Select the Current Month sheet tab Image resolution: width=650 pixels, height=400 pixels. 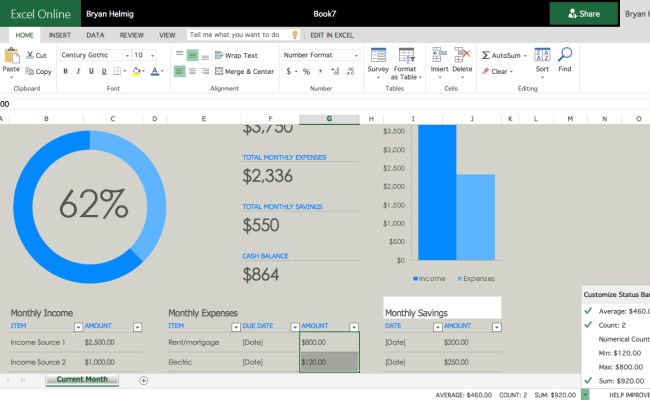[x=82, y=379]
